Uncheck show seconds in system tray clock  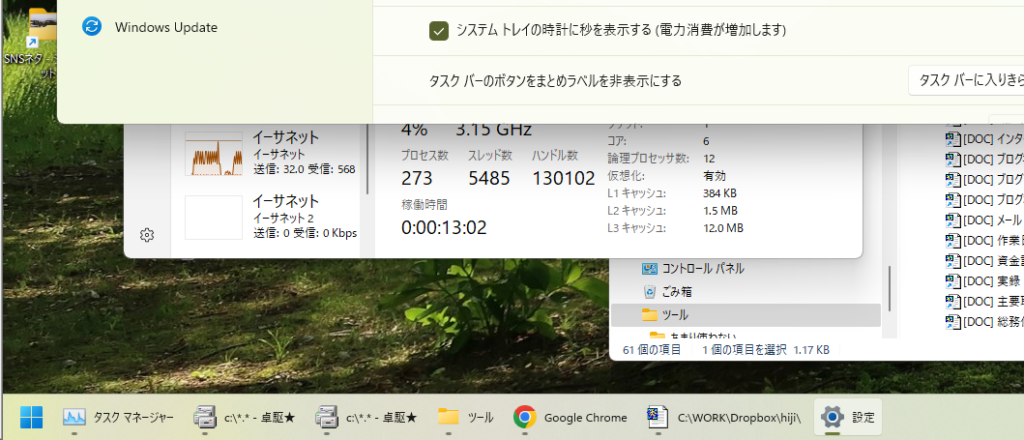click(x=438, y=31)
